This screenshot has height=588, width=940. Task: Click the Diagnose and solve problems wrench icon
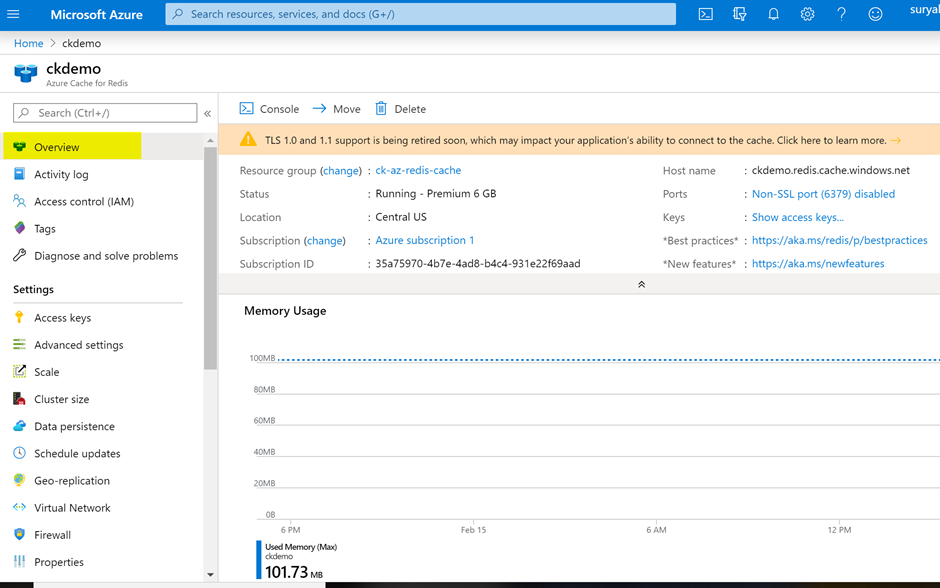pos(19,255)
